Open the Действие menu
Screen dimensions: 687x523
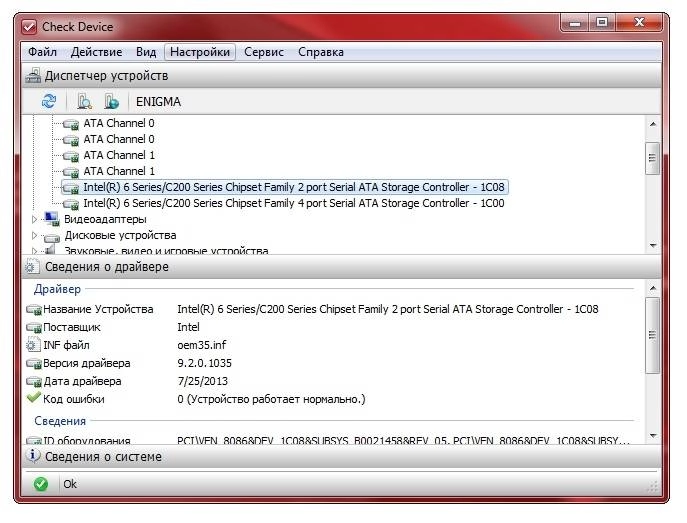[96, 52]
